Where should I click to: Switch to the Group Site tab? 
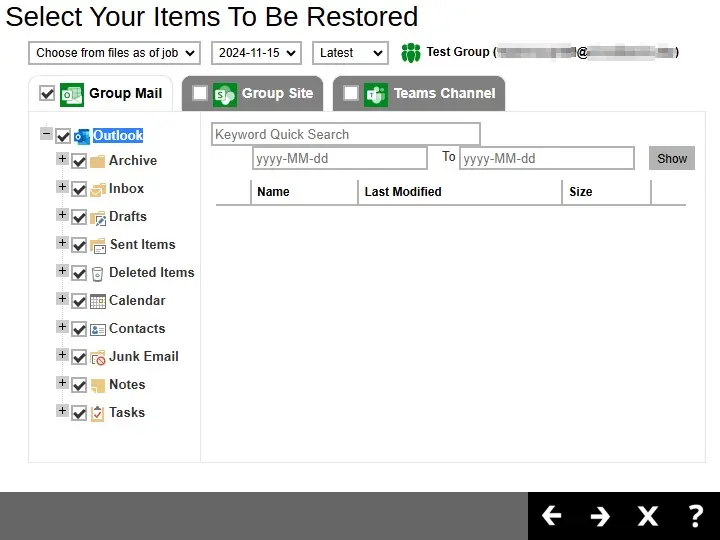pyautogui.click(x=276, y=93)
